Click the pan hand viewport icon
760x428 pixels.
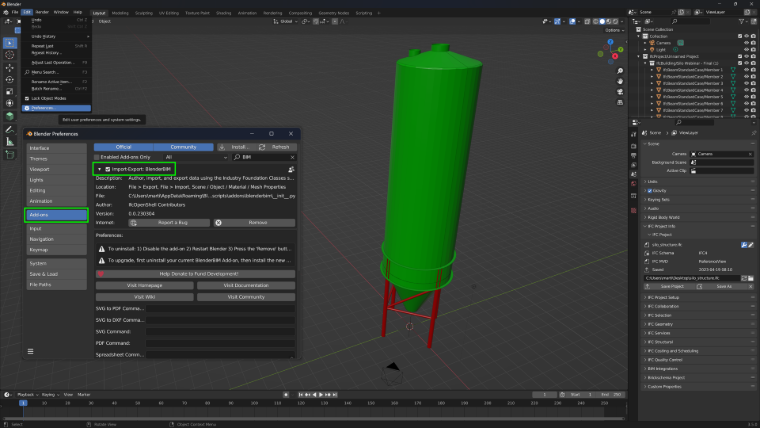click(x=620, y=81)
